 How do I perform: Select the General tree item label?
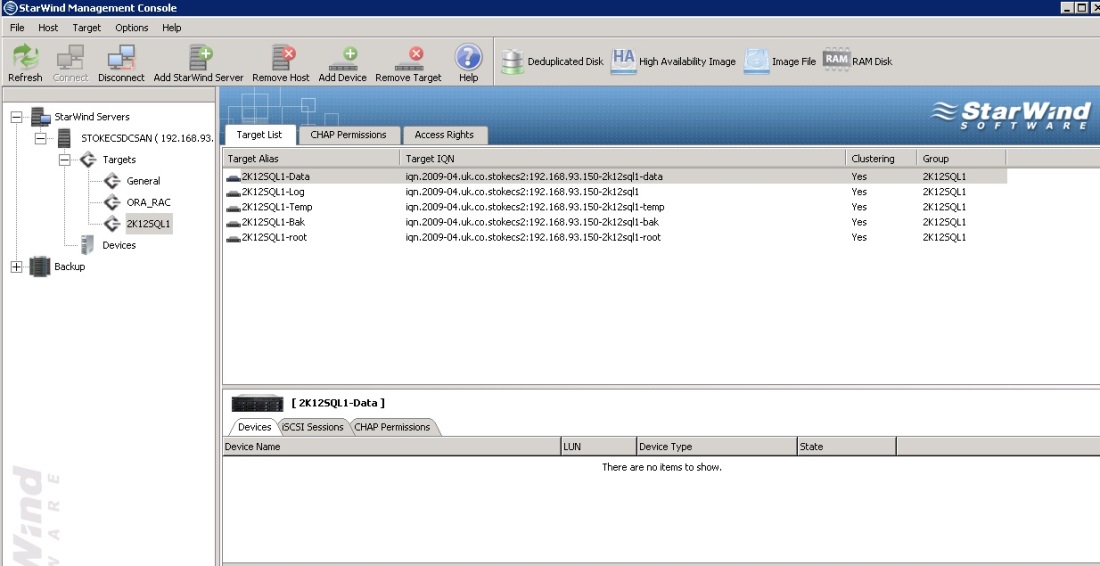point(144,181)
